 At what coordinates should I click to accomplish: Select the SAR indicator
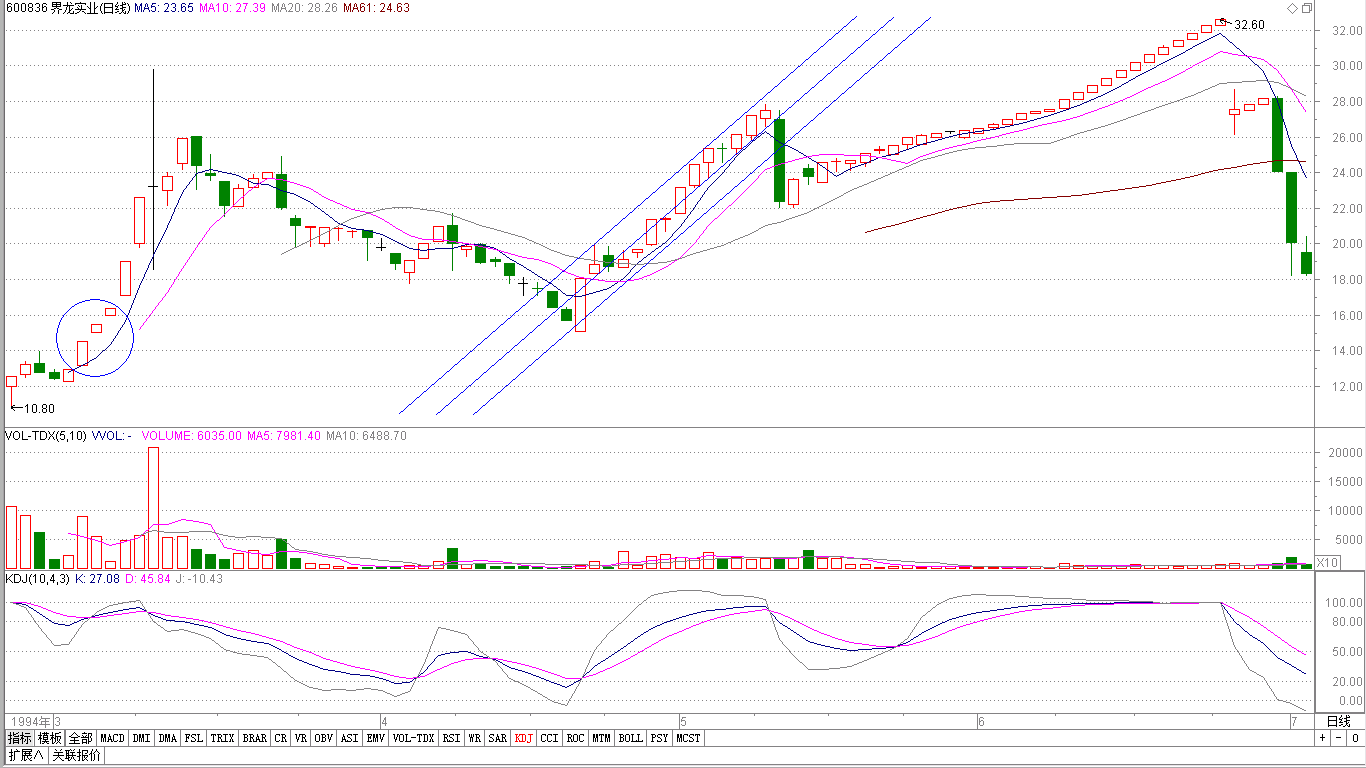click(497, 738)
